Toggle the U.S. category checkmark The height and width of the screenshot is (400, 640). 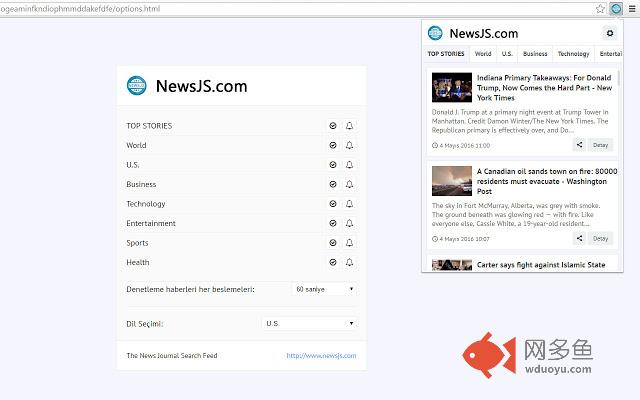pyautogui.click(x=333, y=165)
